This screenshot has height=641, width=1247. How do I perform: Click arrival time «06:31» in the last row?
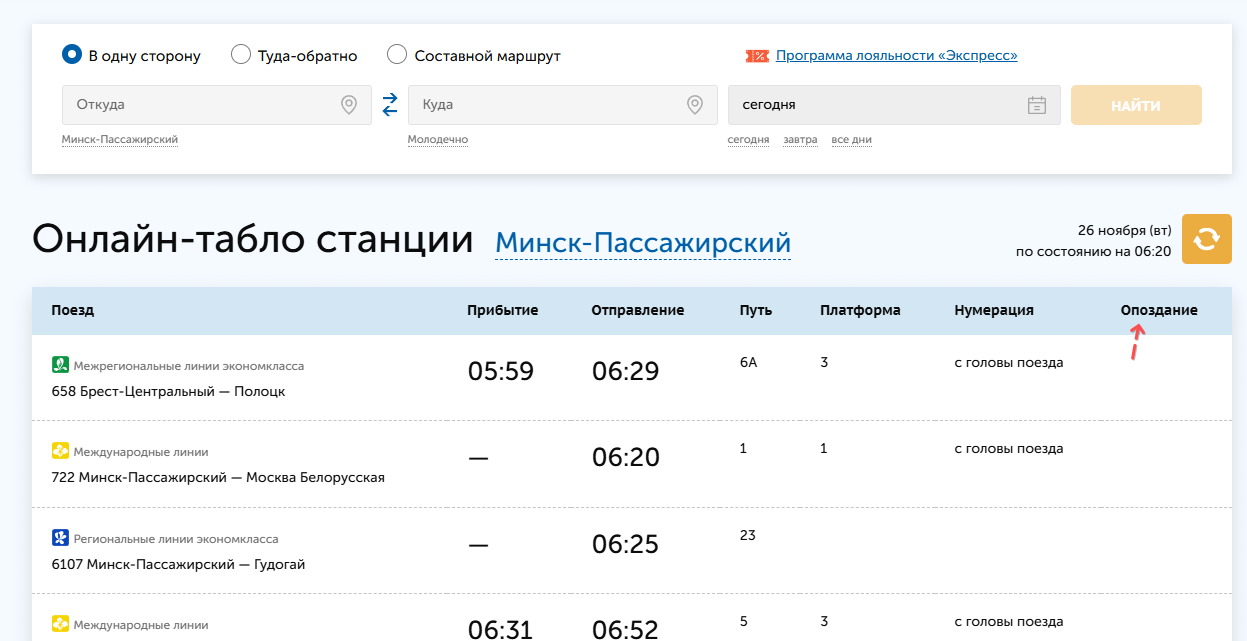(x=501, y=629)
